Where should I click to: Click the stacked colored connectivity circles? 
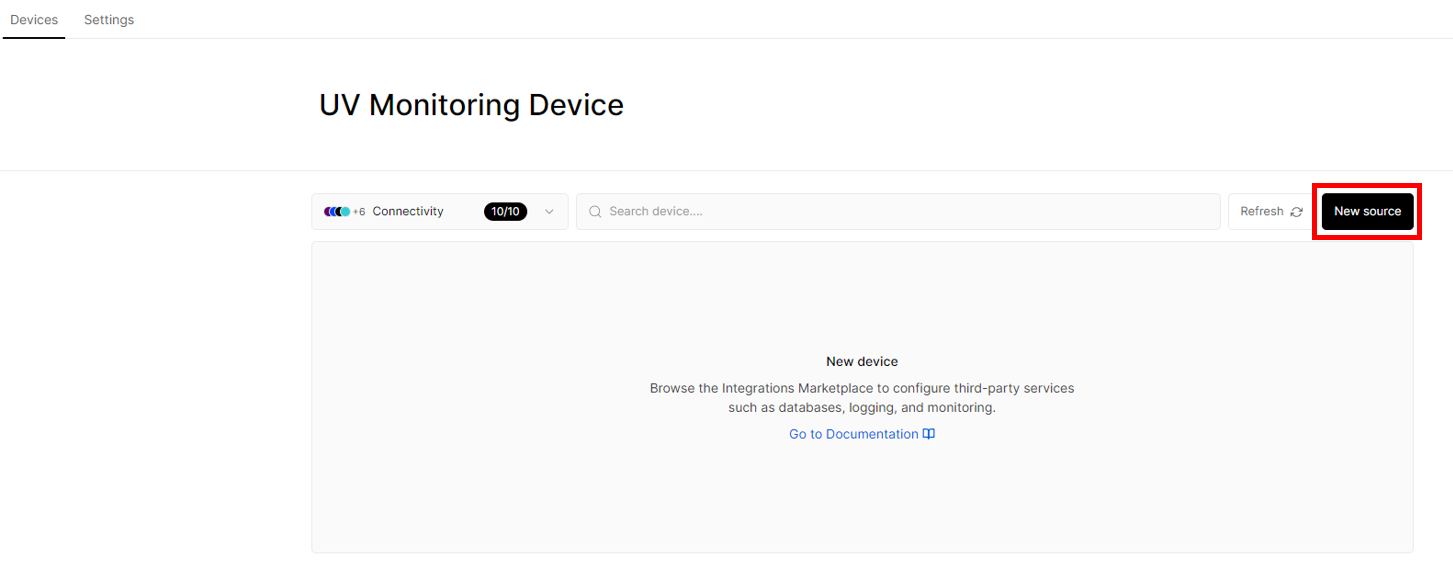pyautogui.click(x=337, y=212)
